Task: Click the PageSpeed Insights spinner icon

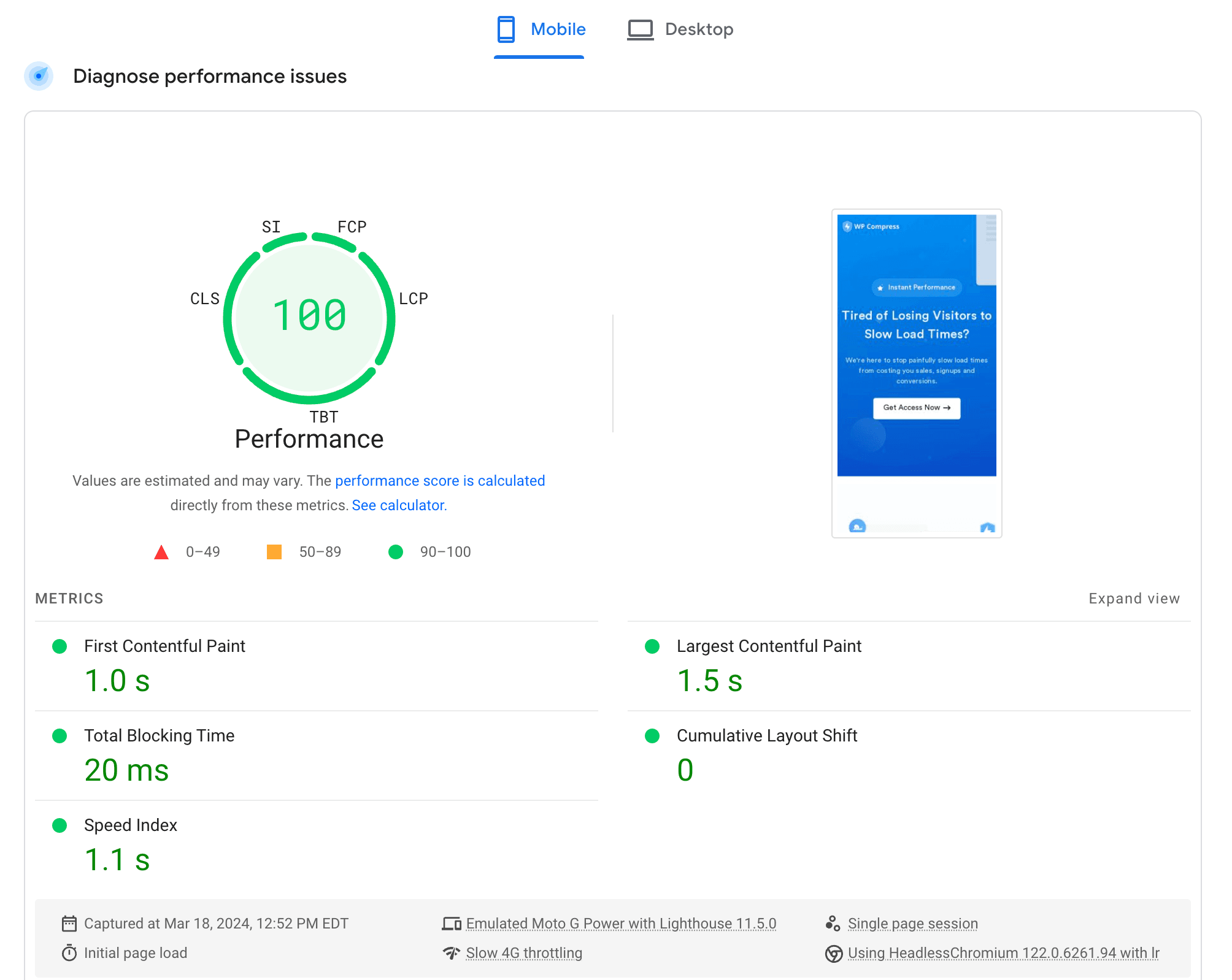Action: click(39, 75)
